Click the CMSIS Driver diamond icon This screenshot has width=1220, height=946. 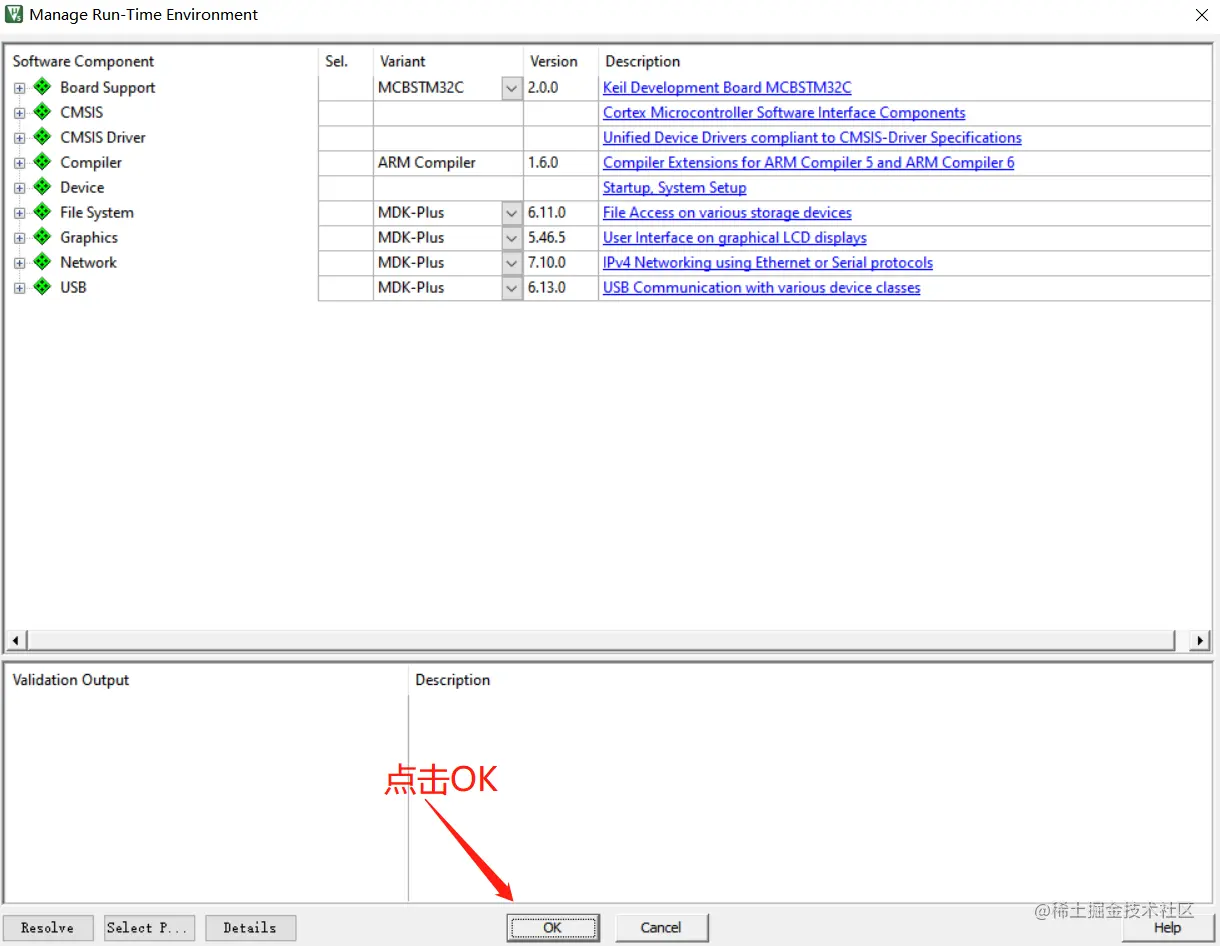pos(42,137)
